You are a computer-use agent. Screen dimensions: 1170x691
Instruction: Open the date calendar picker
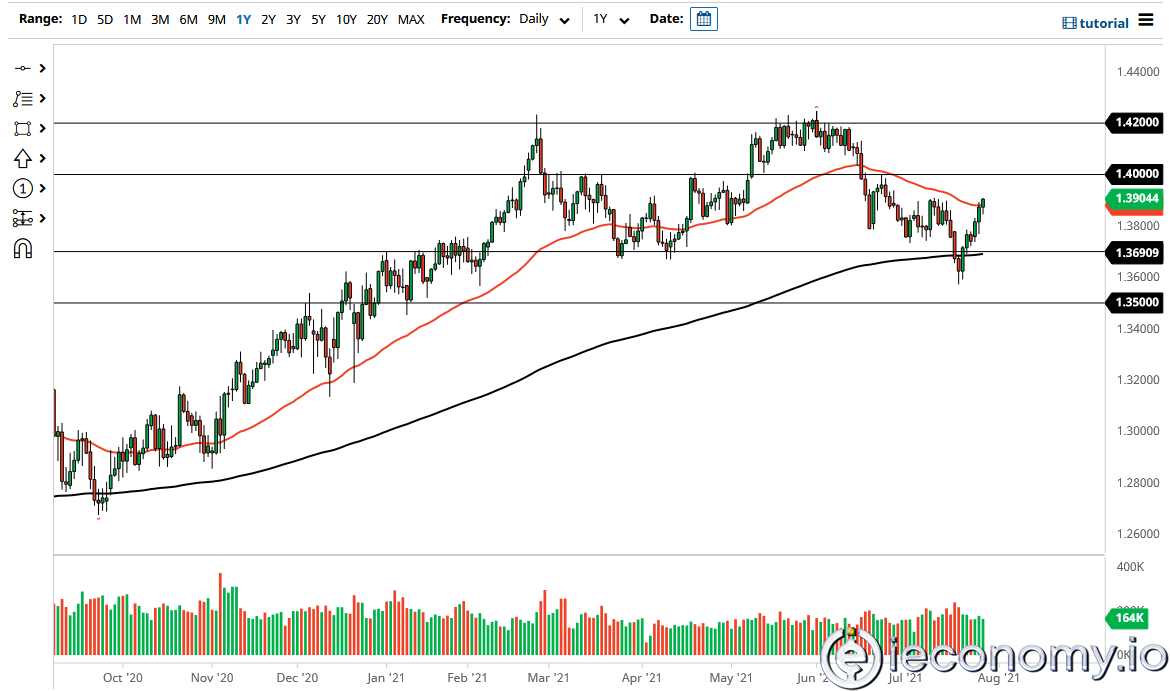(x=703, y=18)
